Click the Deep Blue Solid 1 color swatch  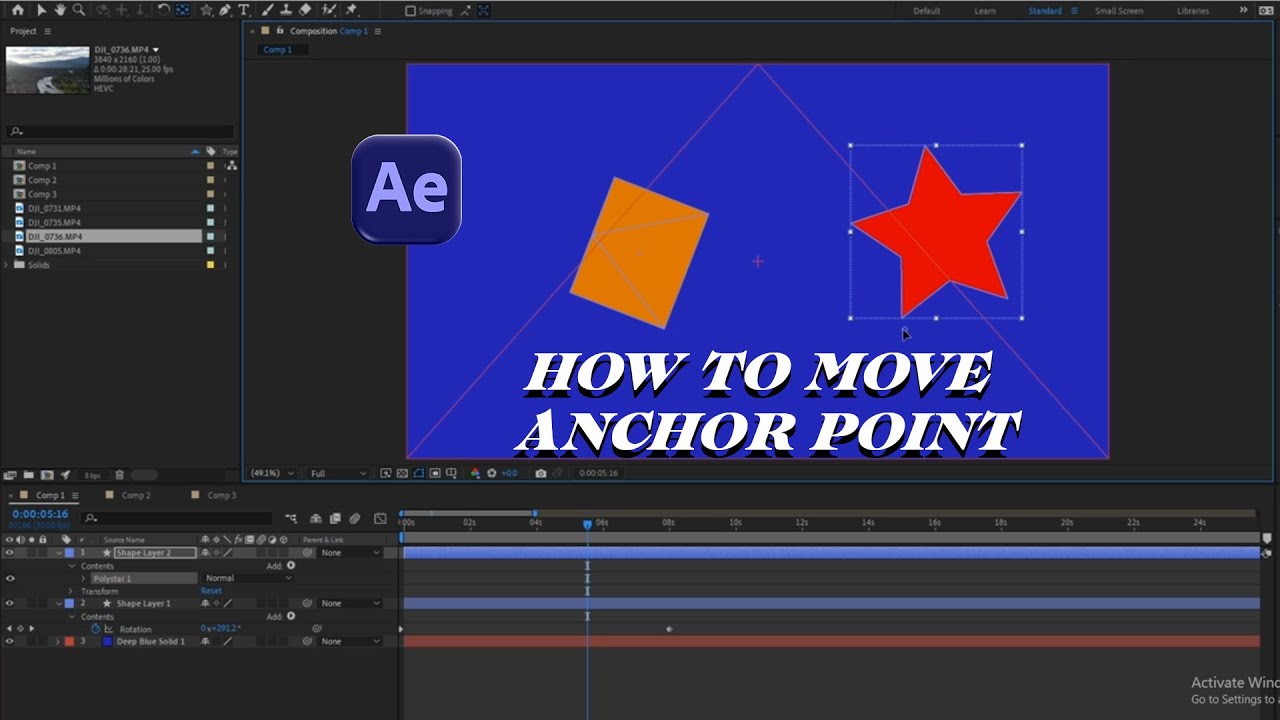click(107, 642)
